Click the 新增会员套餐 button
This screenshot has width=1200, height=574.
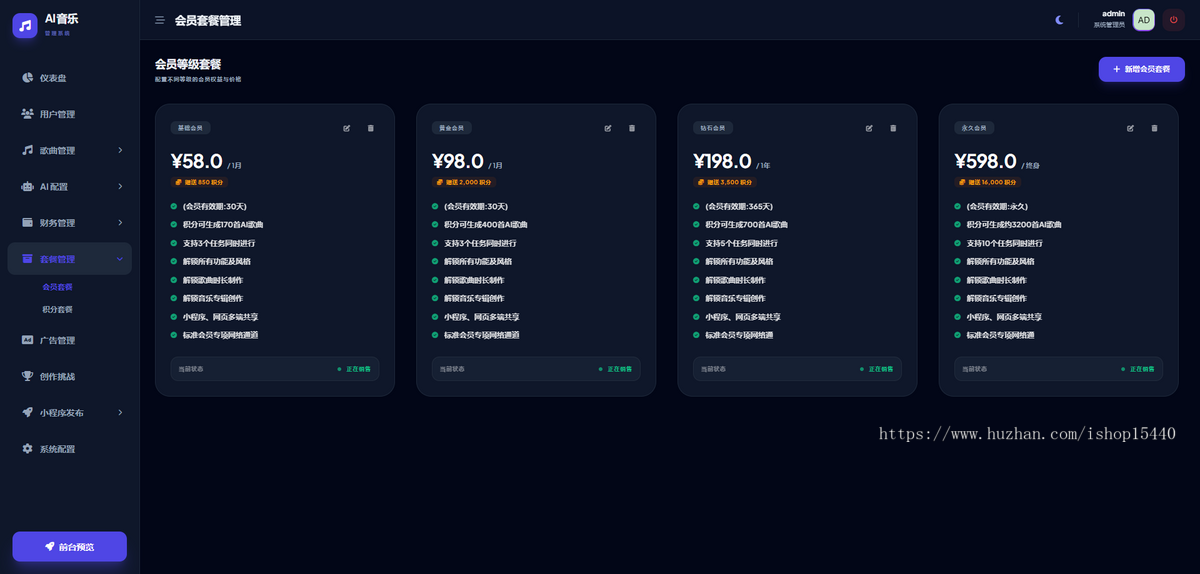pyautogui.click(x=1141, y=69)
